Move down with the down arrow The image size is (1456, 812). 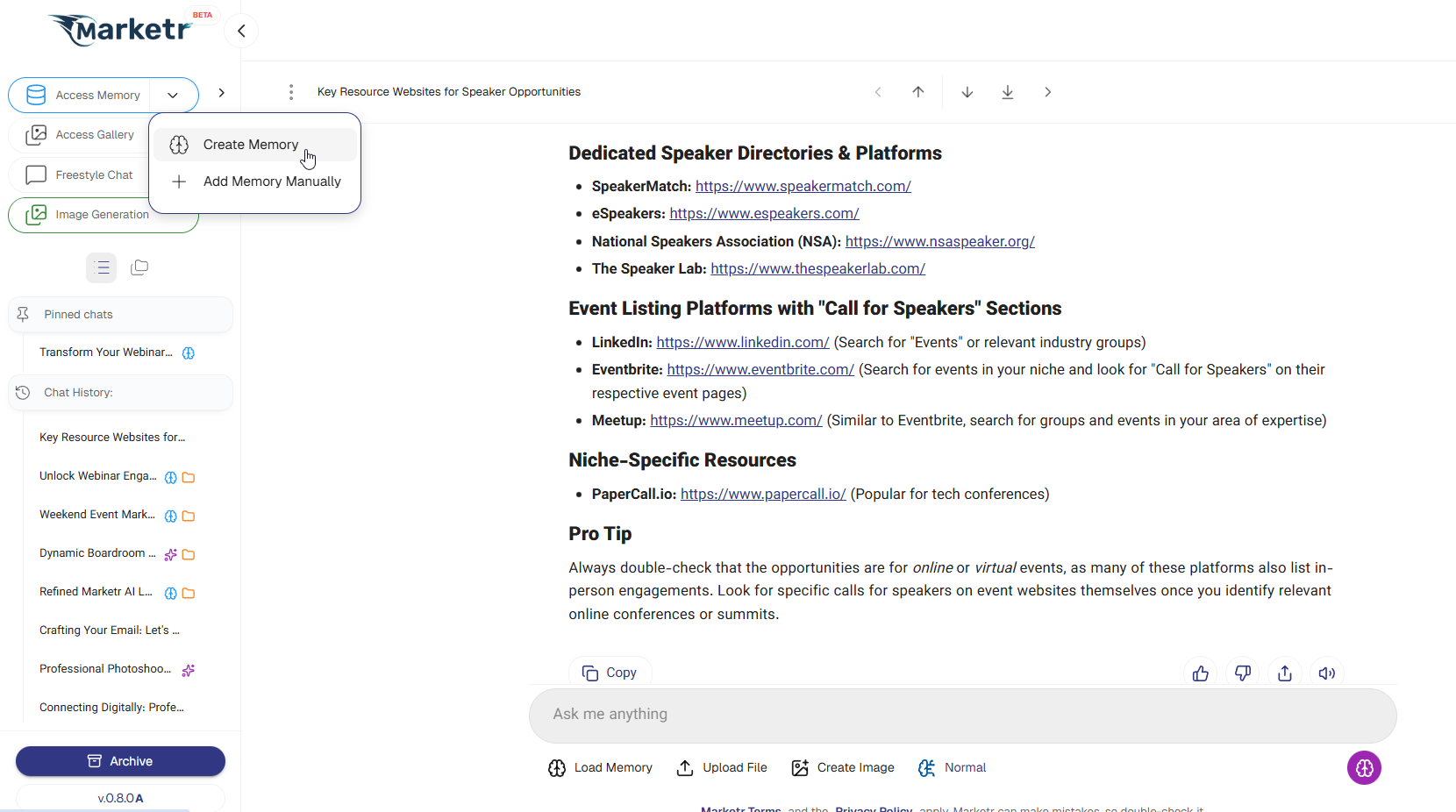[x=967, y=92]
